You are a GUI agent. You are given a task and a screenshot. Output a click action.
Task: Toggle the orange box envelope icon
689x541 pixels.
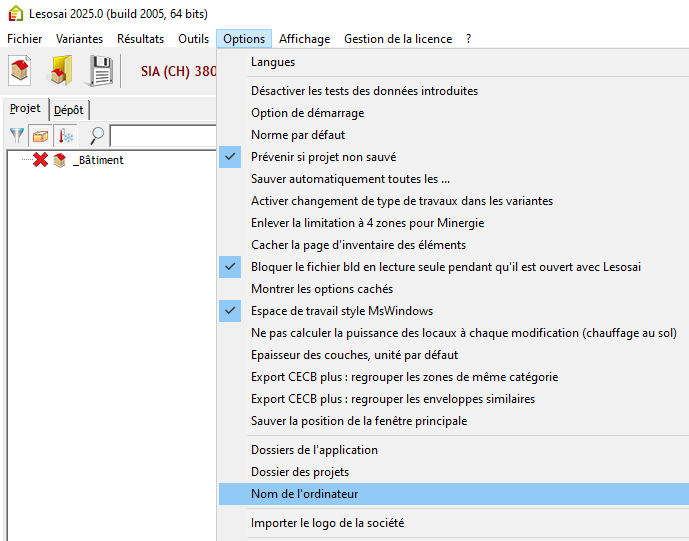click(x=41, y=135)
